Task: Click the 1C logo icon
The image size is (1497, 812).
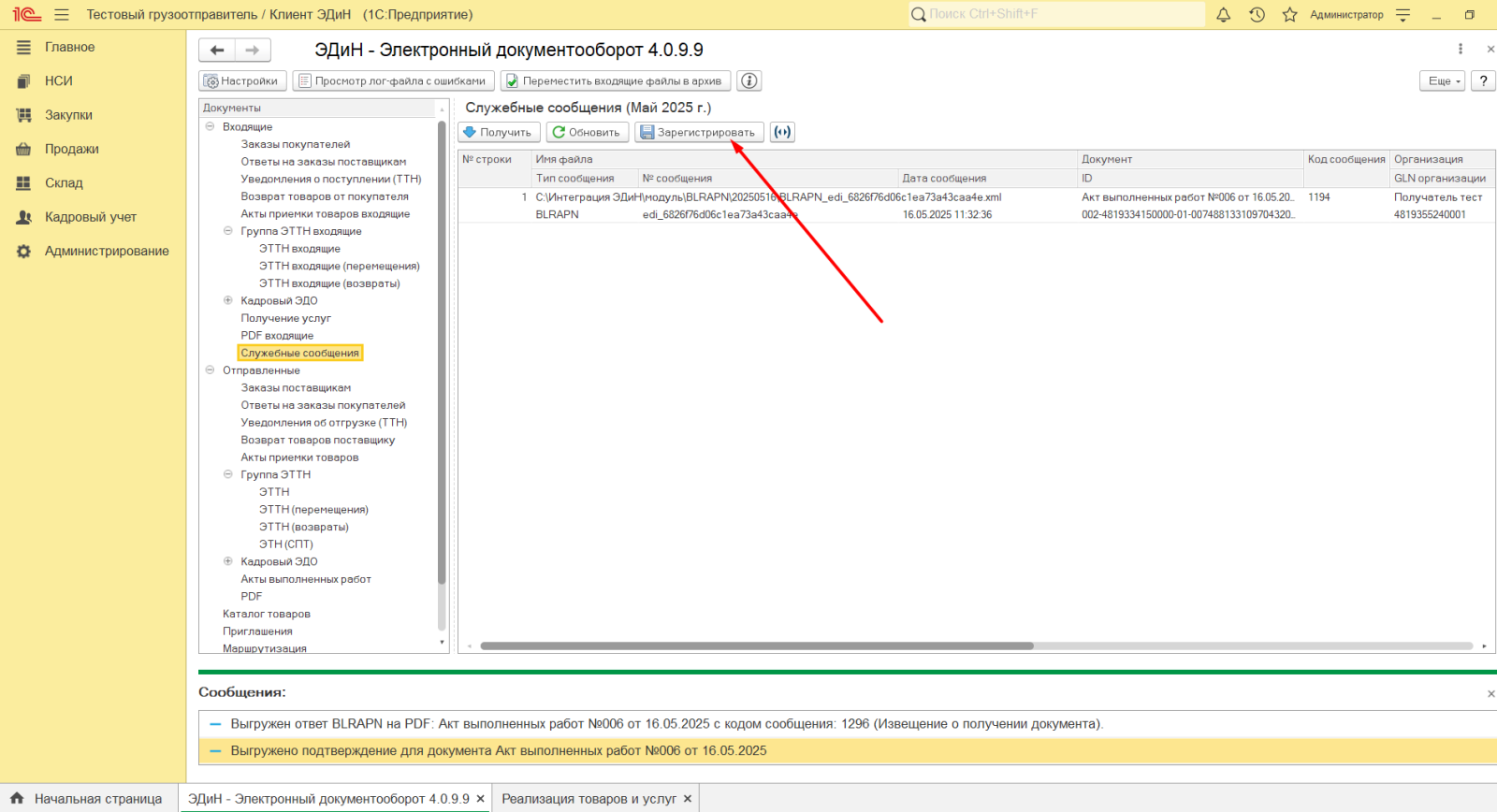Action: coord(26,14)
